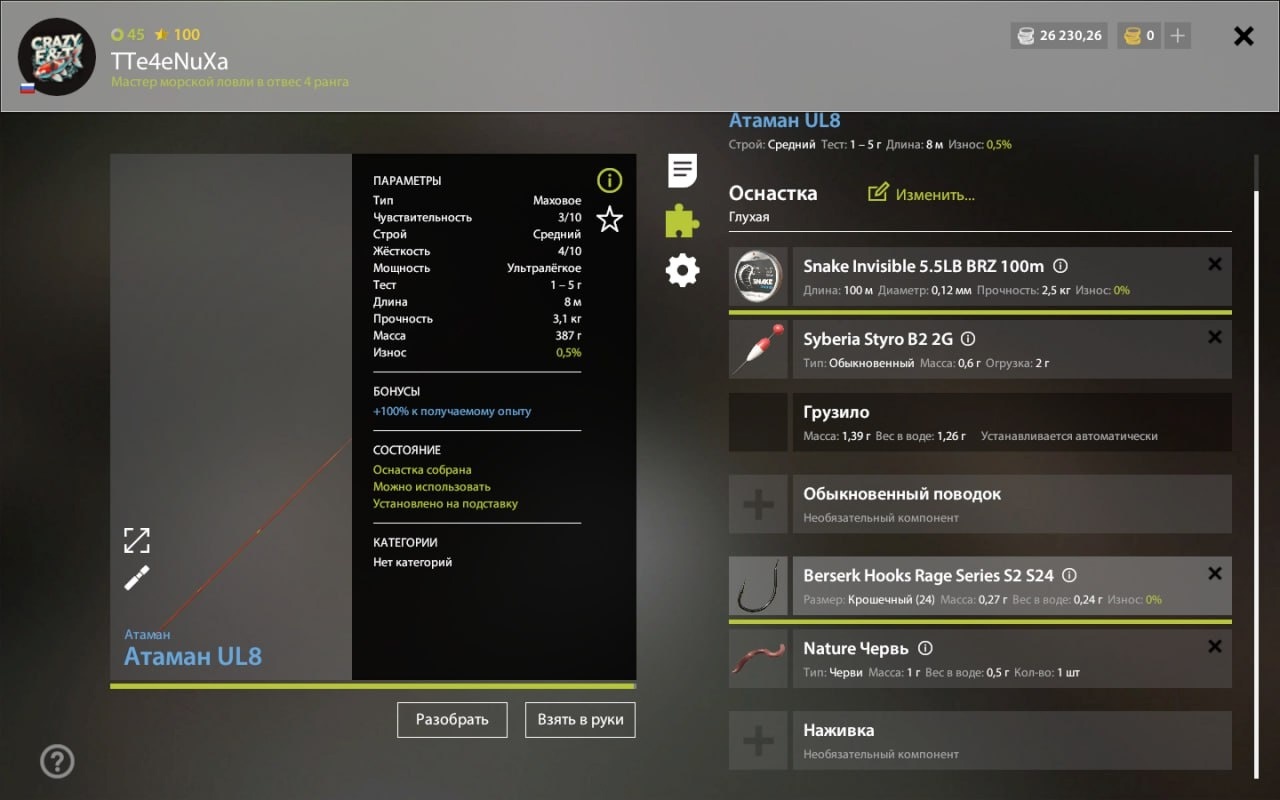Click the rod Мощность value Ультралёгкое
Image resolution: width=1280 pixels, height=800 pixels.
[544, 268]
